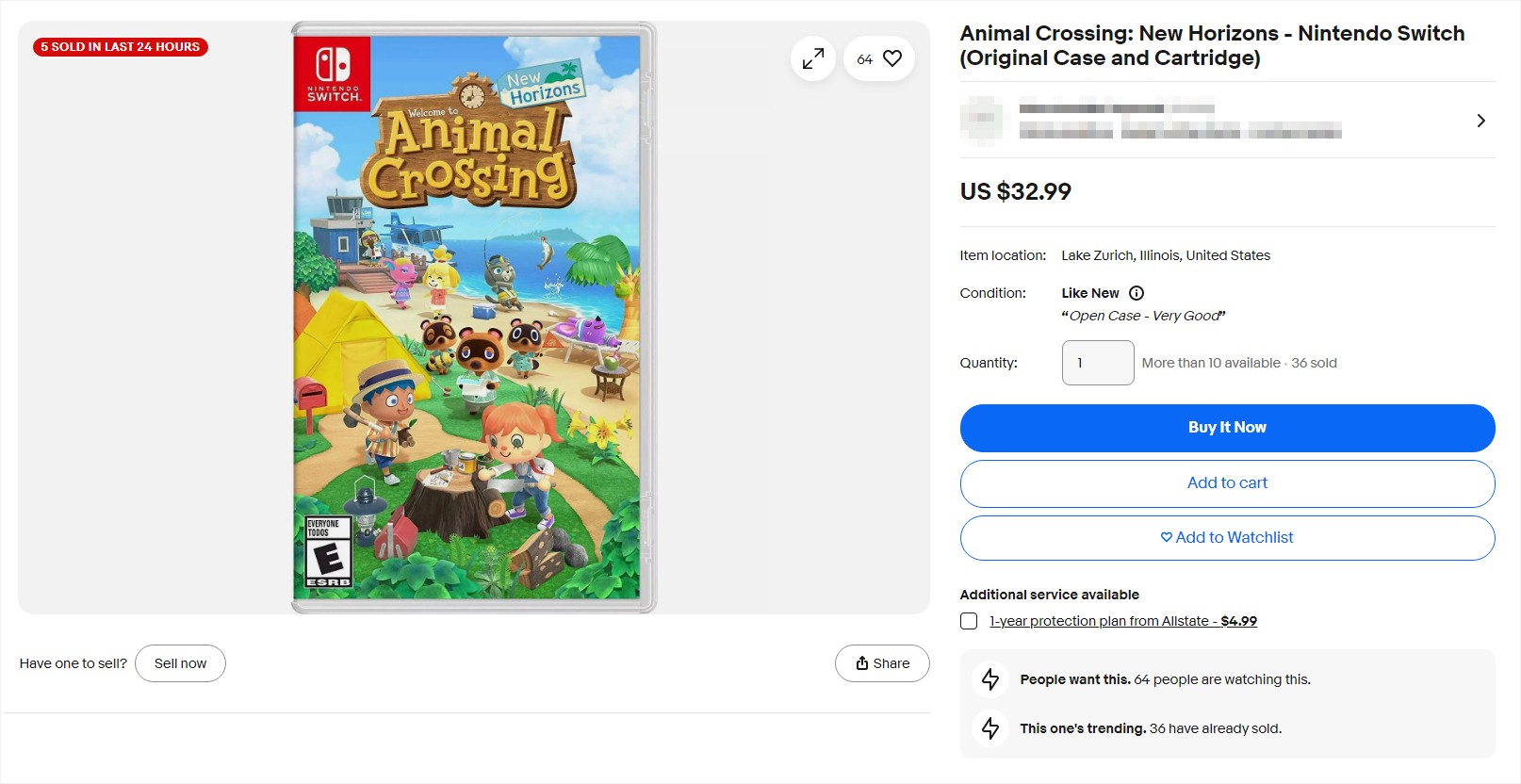Select the 5 SOLD IN LAST 24 HOURS badge

pyautogui.click(x=119, y=46)
